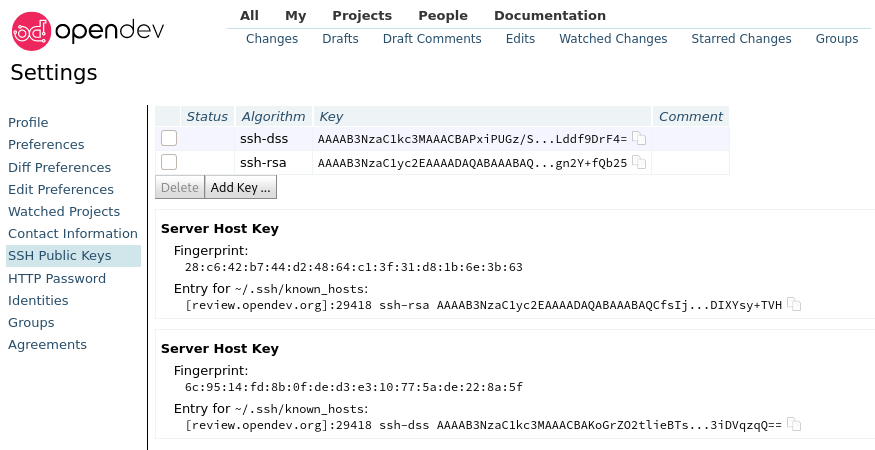Select the ssh-dss key checkbox

(x=169, y=138)
